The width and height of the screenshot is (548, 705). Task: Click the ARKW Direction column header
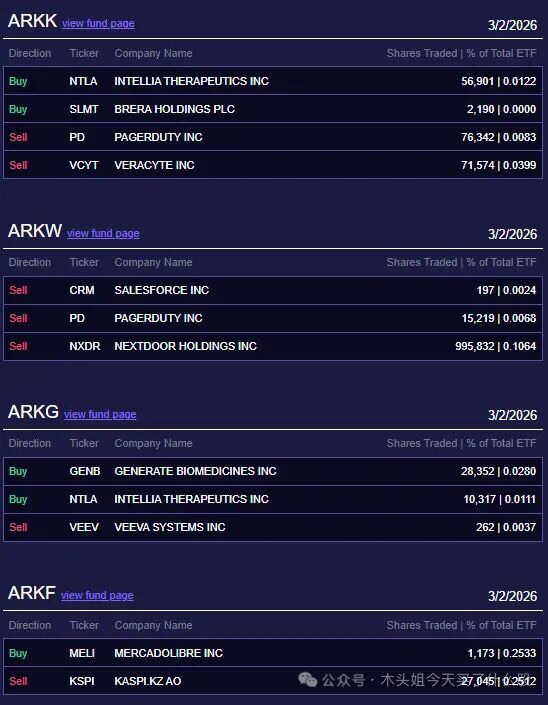pos(30,262)
